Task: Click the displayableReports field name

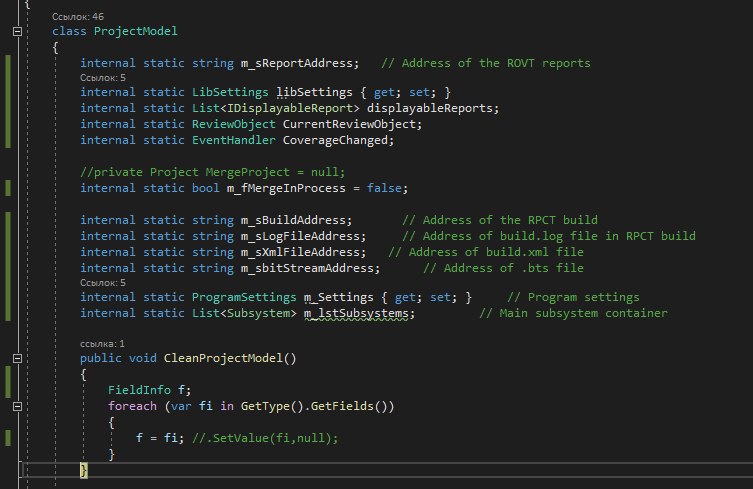Action: (x=430, y=108)
